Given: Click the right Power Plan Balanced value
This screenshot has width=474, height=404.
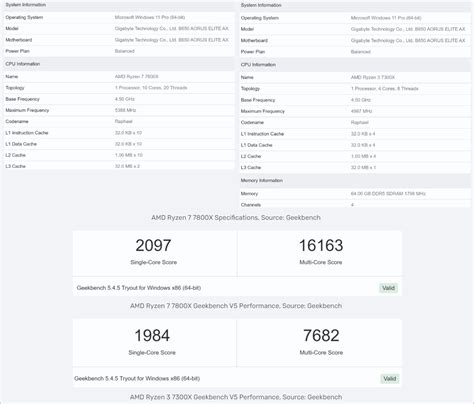Looking at the screenshot, I should tap(361, 52).
